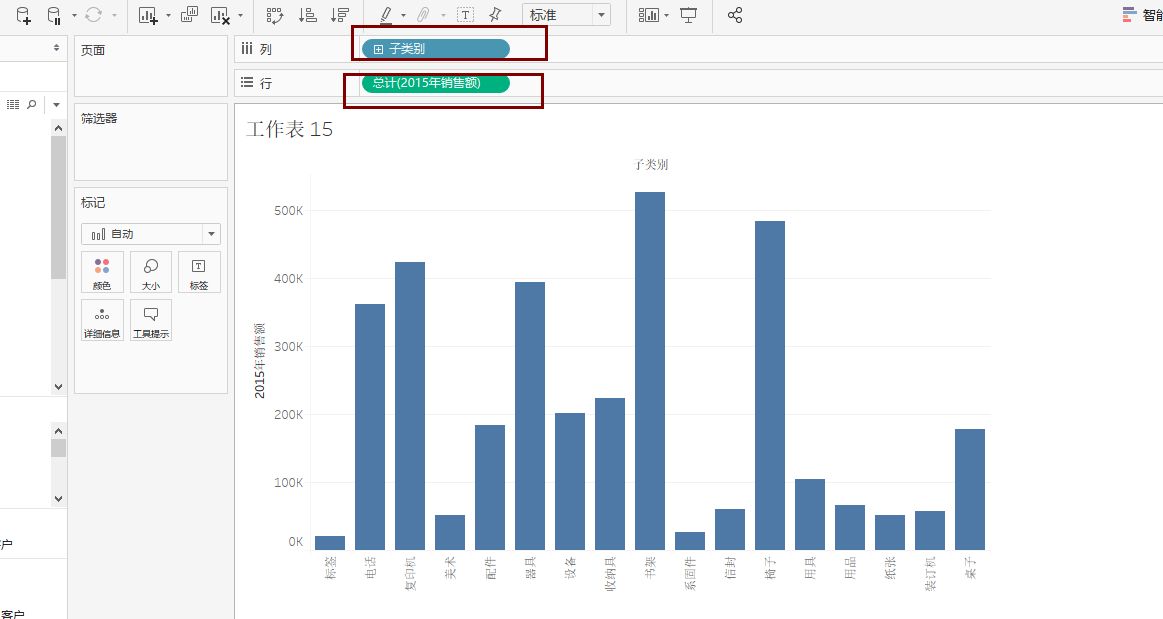
Task: Select the 书架 bar in chart
Action: (650, 371)
